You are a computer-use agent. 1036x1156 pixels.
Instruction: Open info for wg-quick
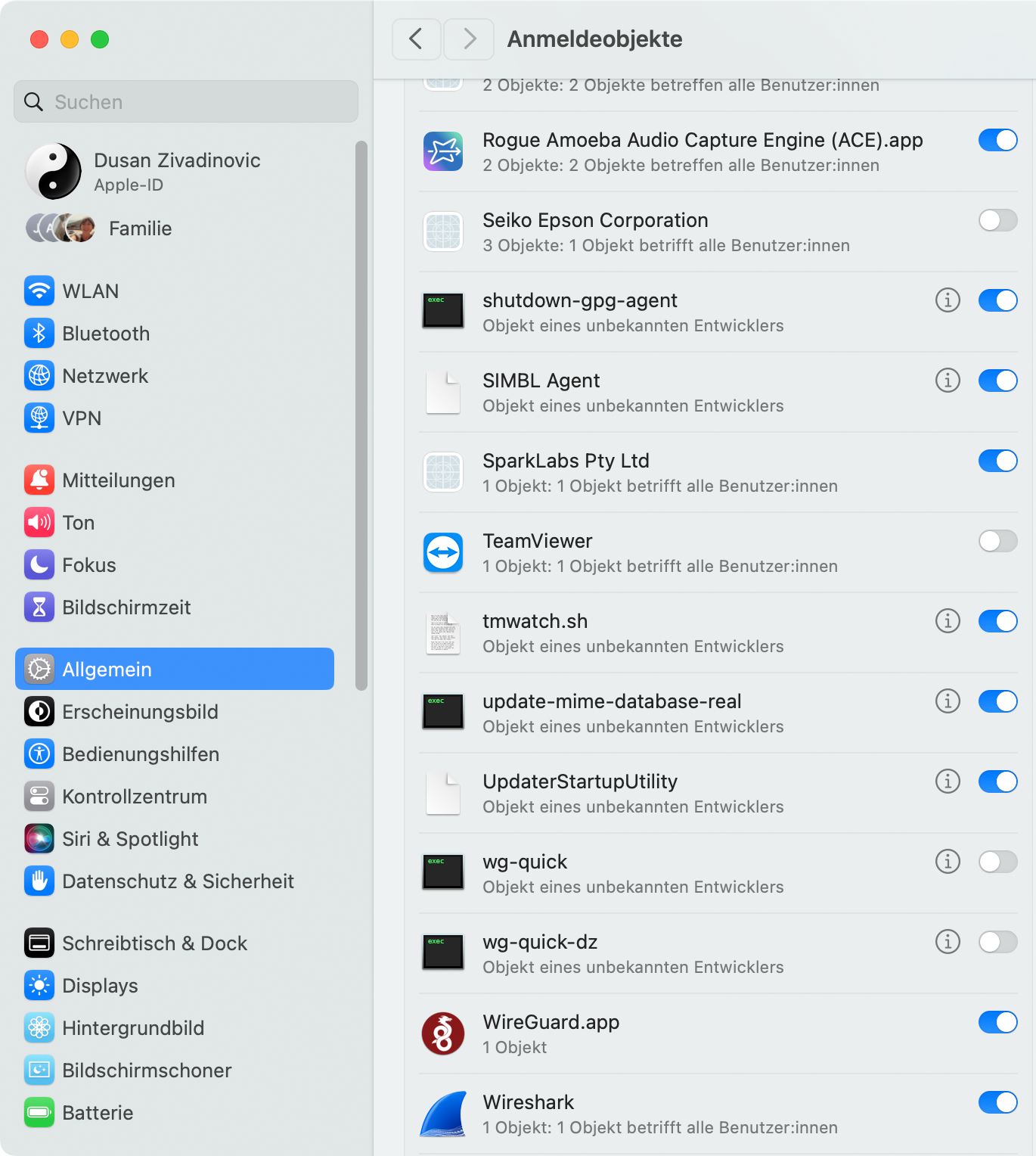948,862
